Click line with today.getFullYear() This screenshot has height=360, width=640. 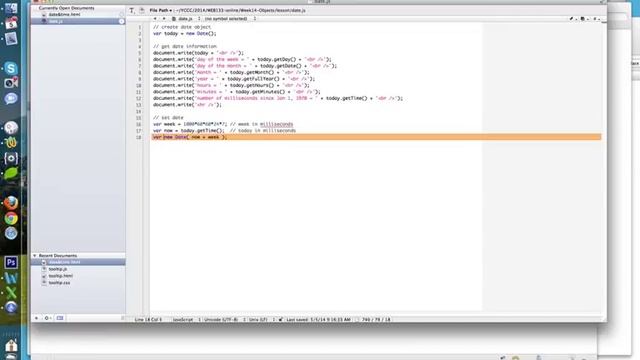234,79
